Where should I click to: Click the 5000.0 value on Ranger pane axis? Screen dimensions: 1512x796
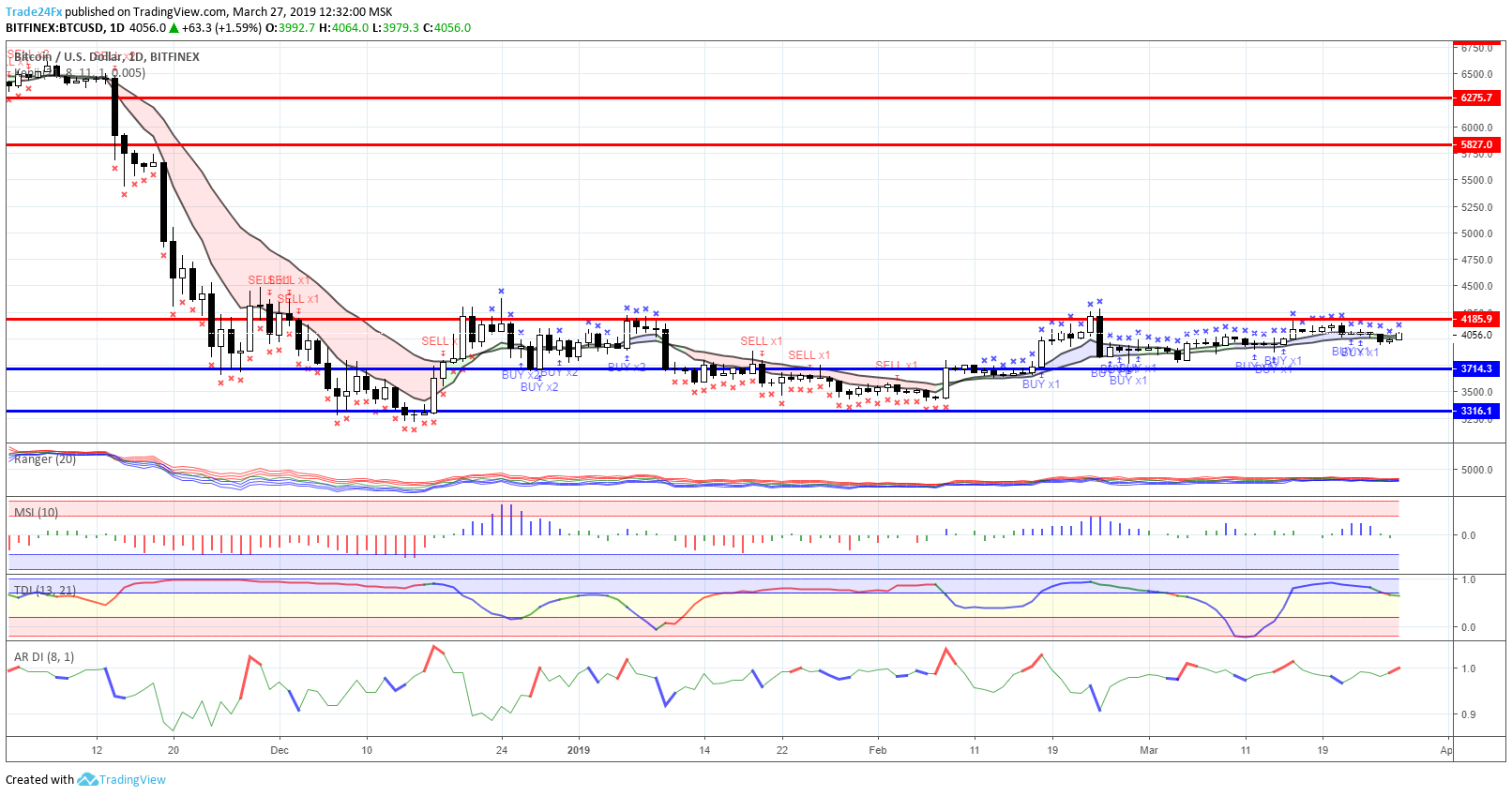pos(1476,470)
